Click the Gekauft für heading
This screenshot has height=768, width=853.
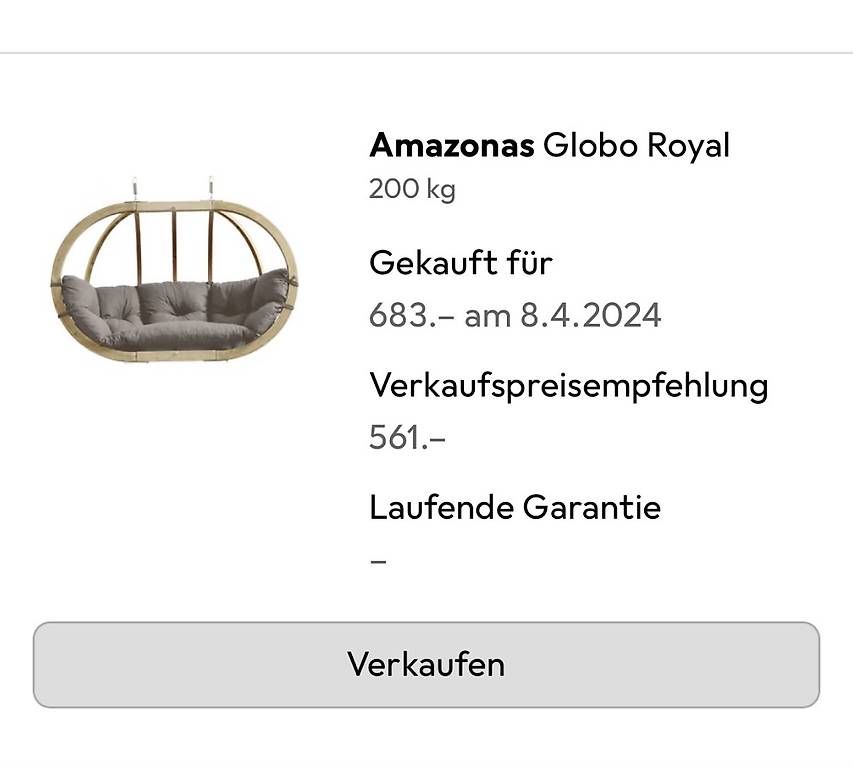coord(461,263)
